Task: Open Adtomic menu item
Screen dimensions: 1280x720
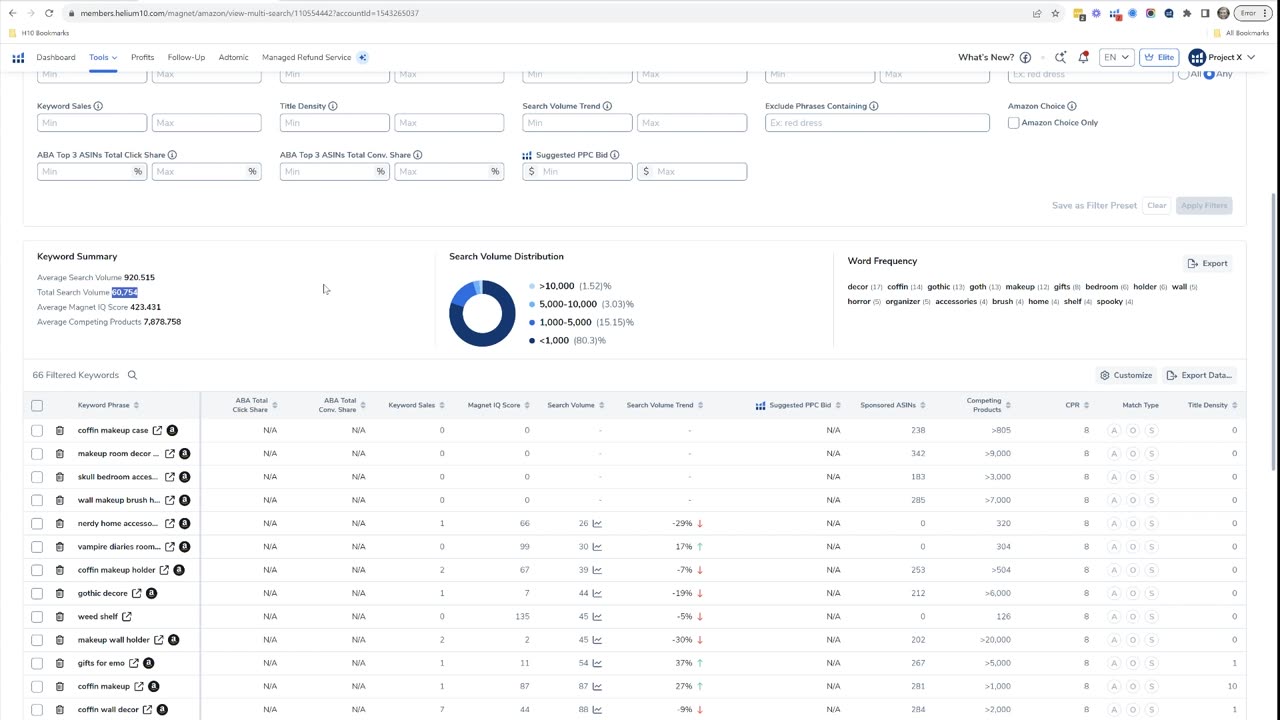Action: pyautogui.click(x=233, y=57)
